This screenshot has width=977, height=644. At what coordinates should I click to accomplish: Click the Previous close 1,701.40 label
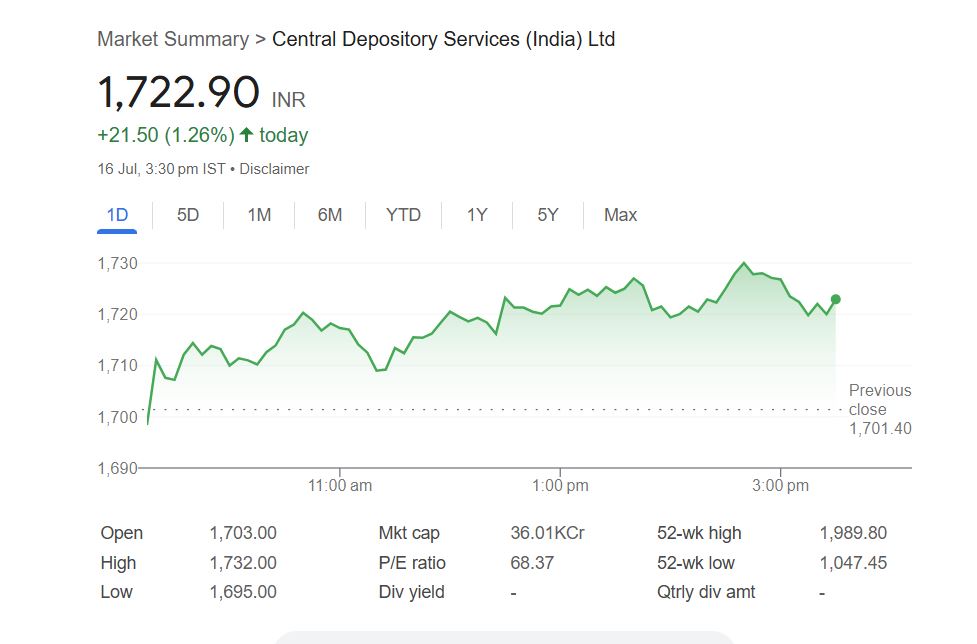[x=880, y=409]
